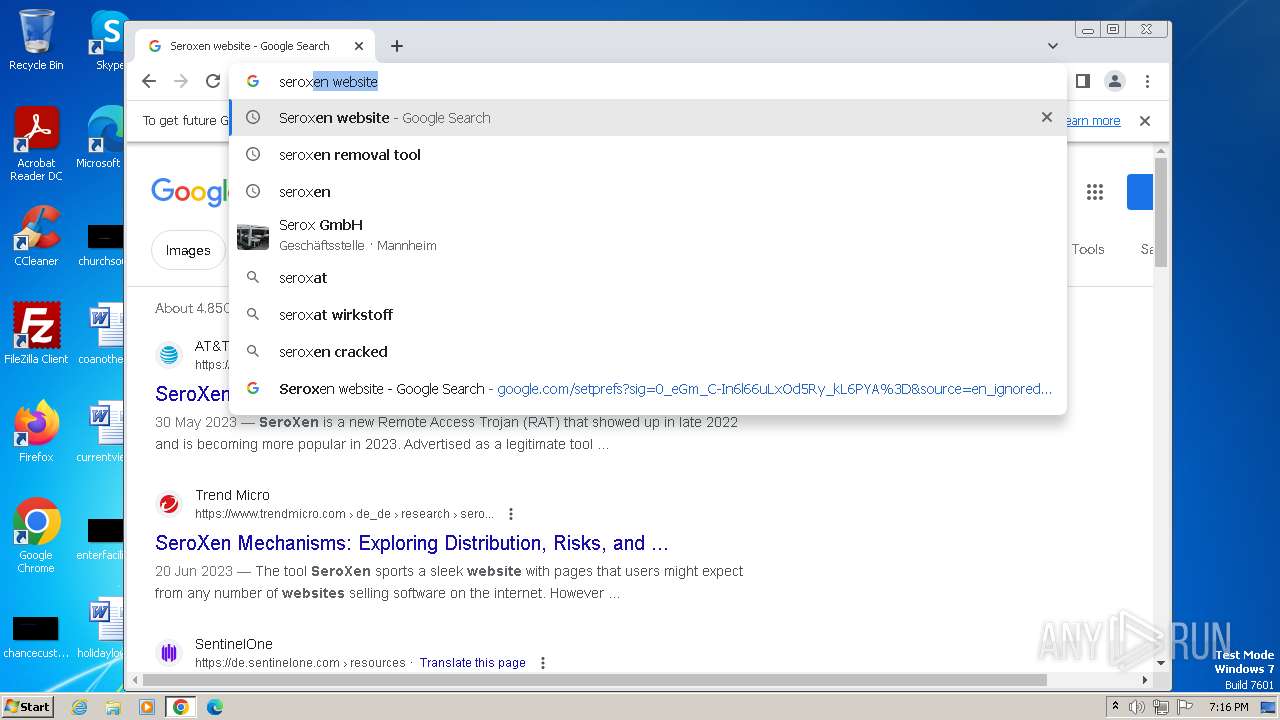
Task: Choose 'seroxen removal tool' suggestion
Action: pyautogui.click(x=648, y=154)
